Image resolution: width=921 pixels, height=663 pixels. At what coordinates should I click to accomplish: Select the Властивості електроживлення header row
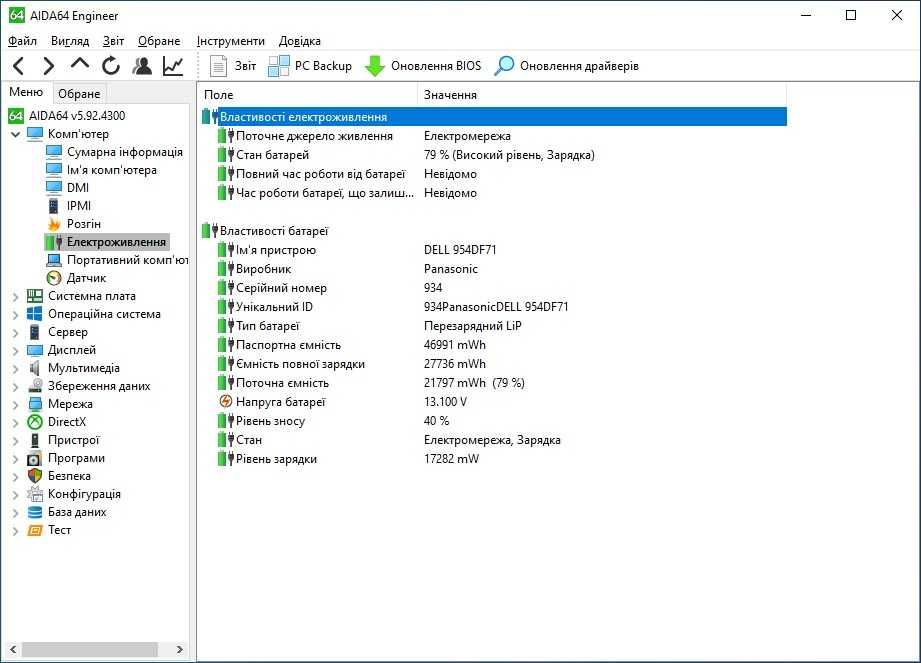click(x=494, y=117)
